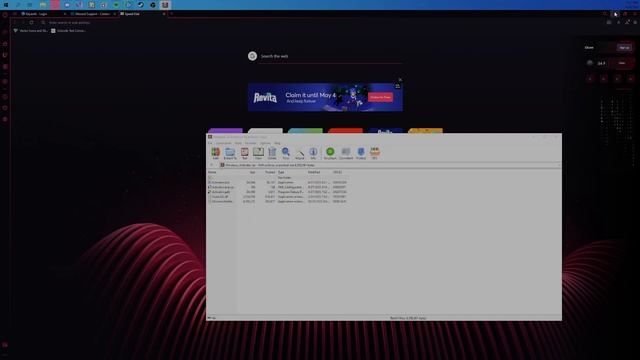Reload the browser page
This screenshot has height=360, width=640.
coord(31,22)
